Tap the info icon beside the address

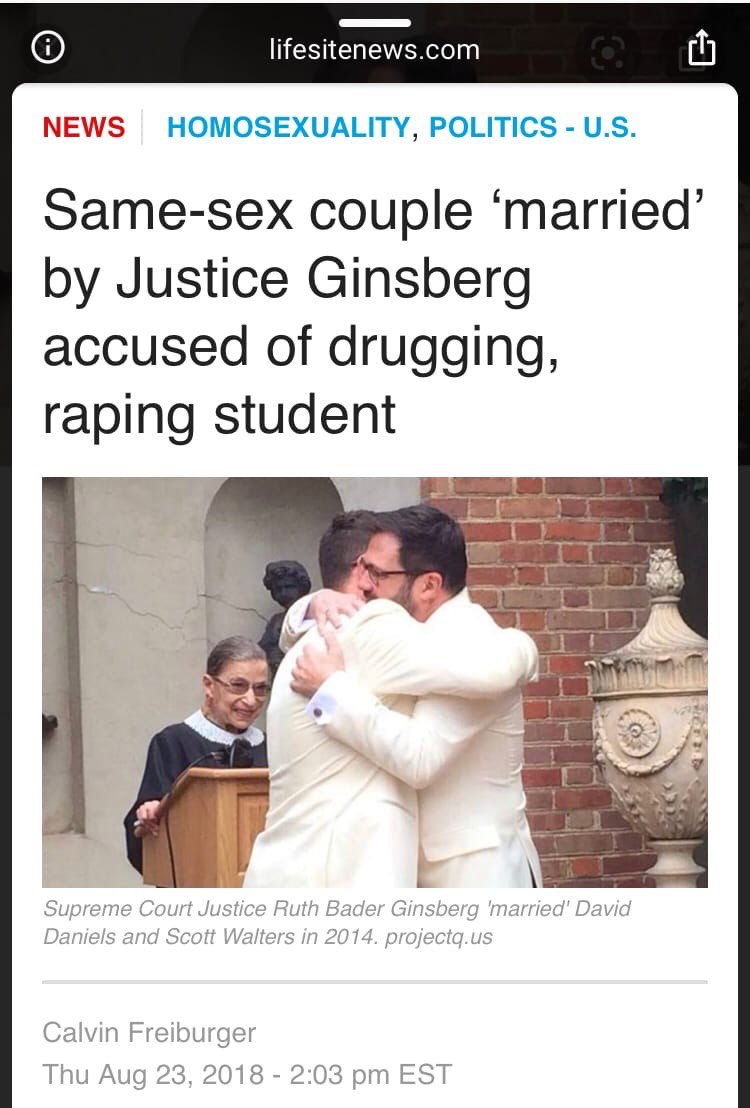48,48
